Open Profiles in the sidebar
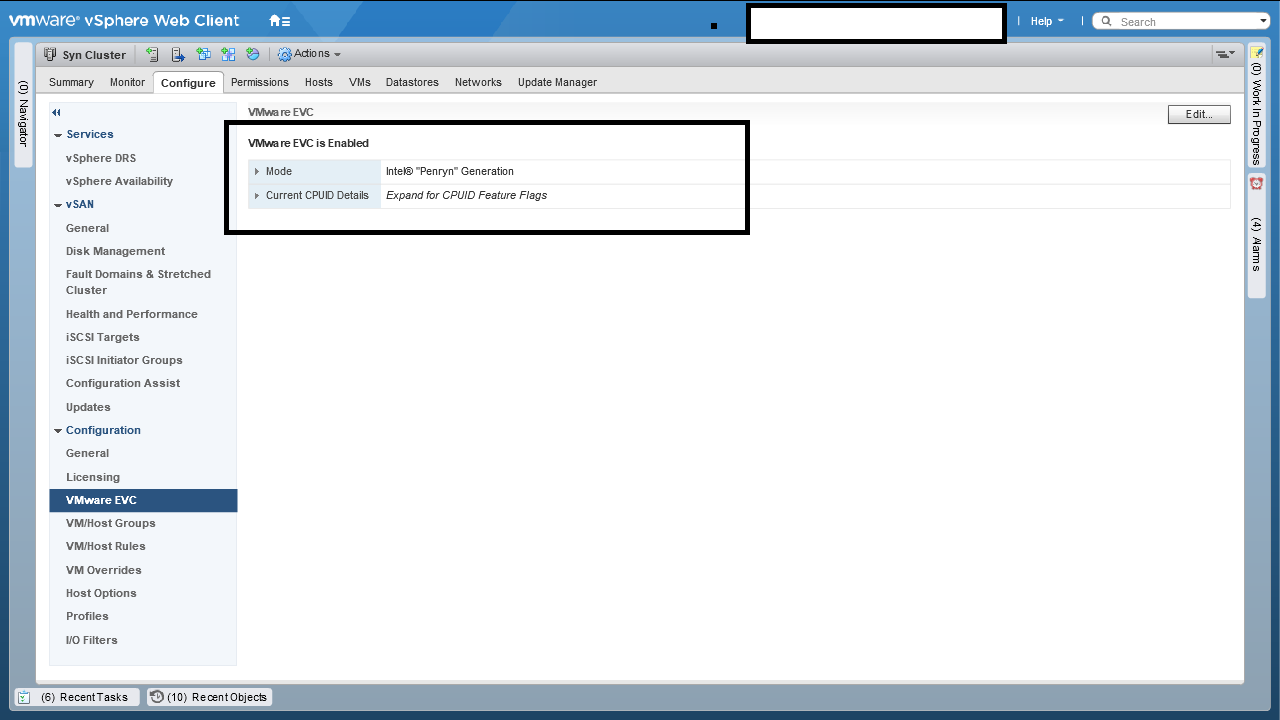This screenshot has height=720, width=1280. point(87,616)
